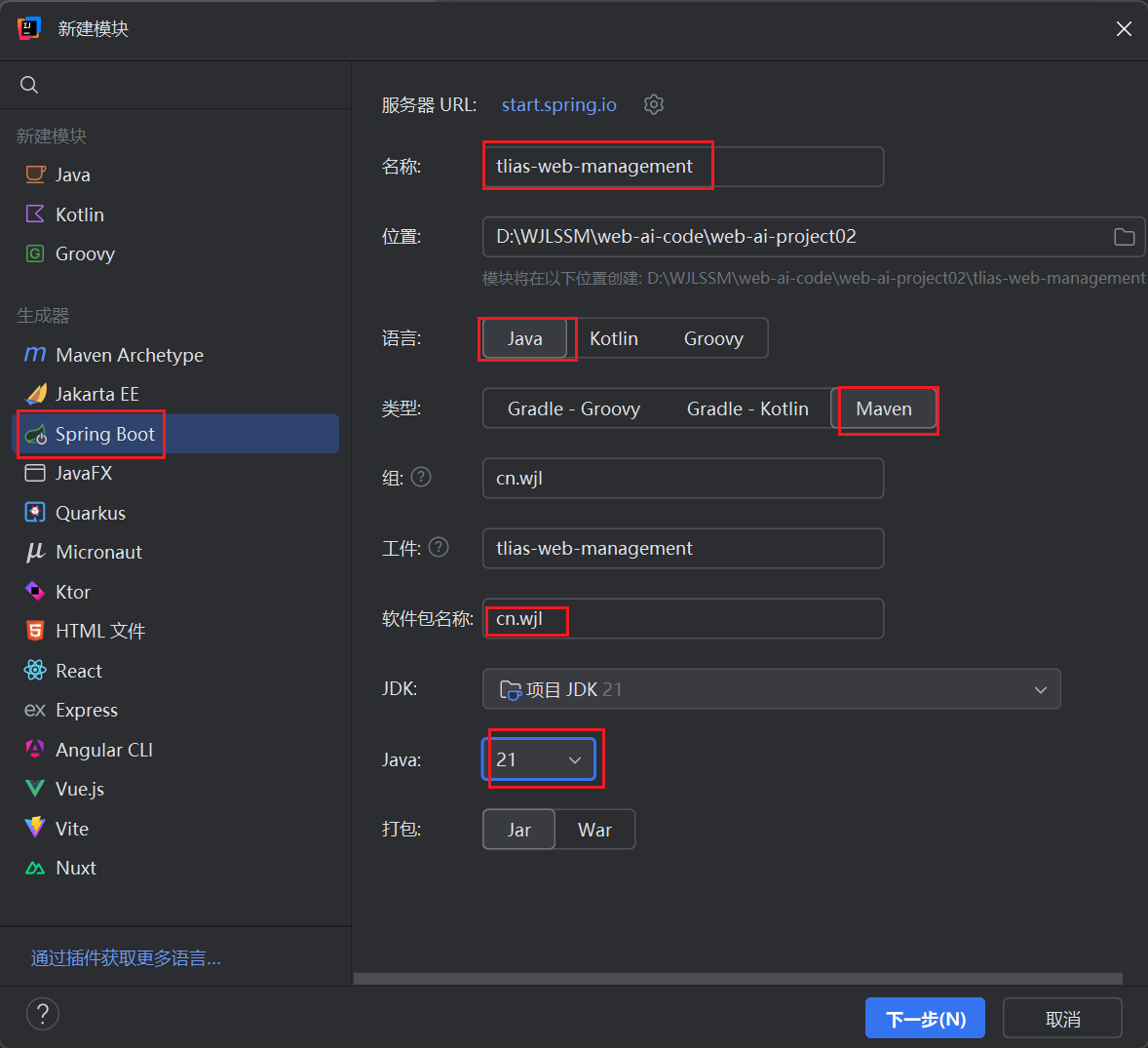Select Angular CLI generator
The height and width of the screenshot is (1048, 1148).
point(175,750)
